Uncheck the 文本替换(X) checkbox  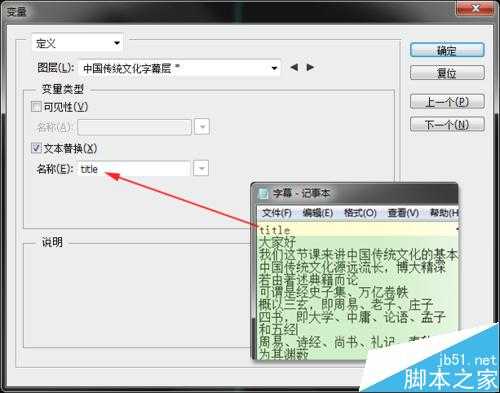coord(36,148)
